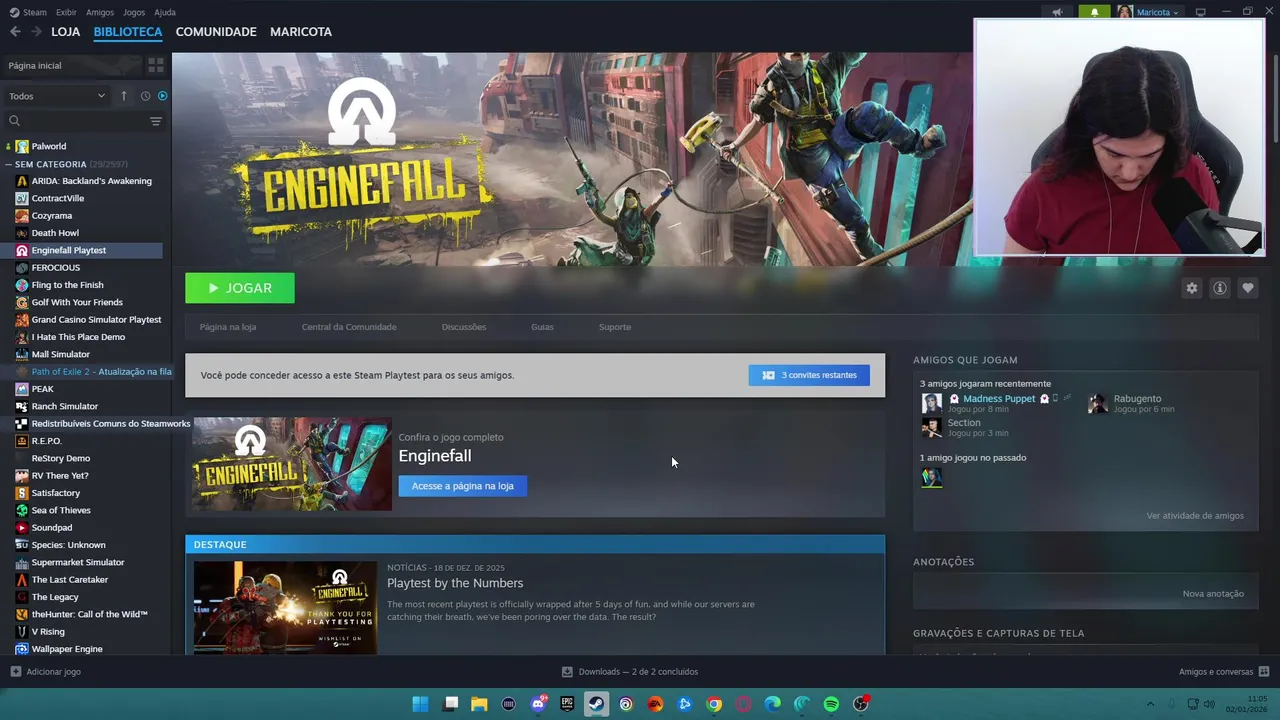This screenshot has width=1280, height=720.
Task: Click the past-player friend avatar
Action: pyautogui.click(x=931, y=478)
